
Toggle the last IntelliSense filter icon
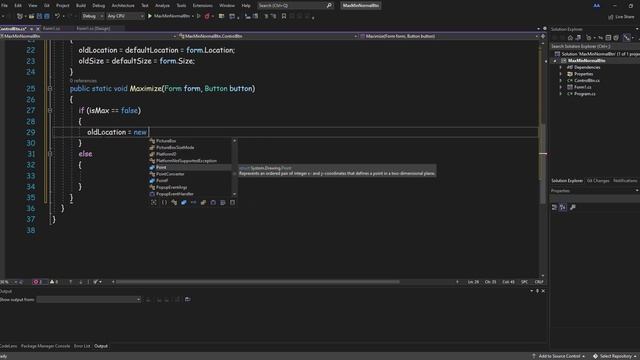click(x=232, y=202)
